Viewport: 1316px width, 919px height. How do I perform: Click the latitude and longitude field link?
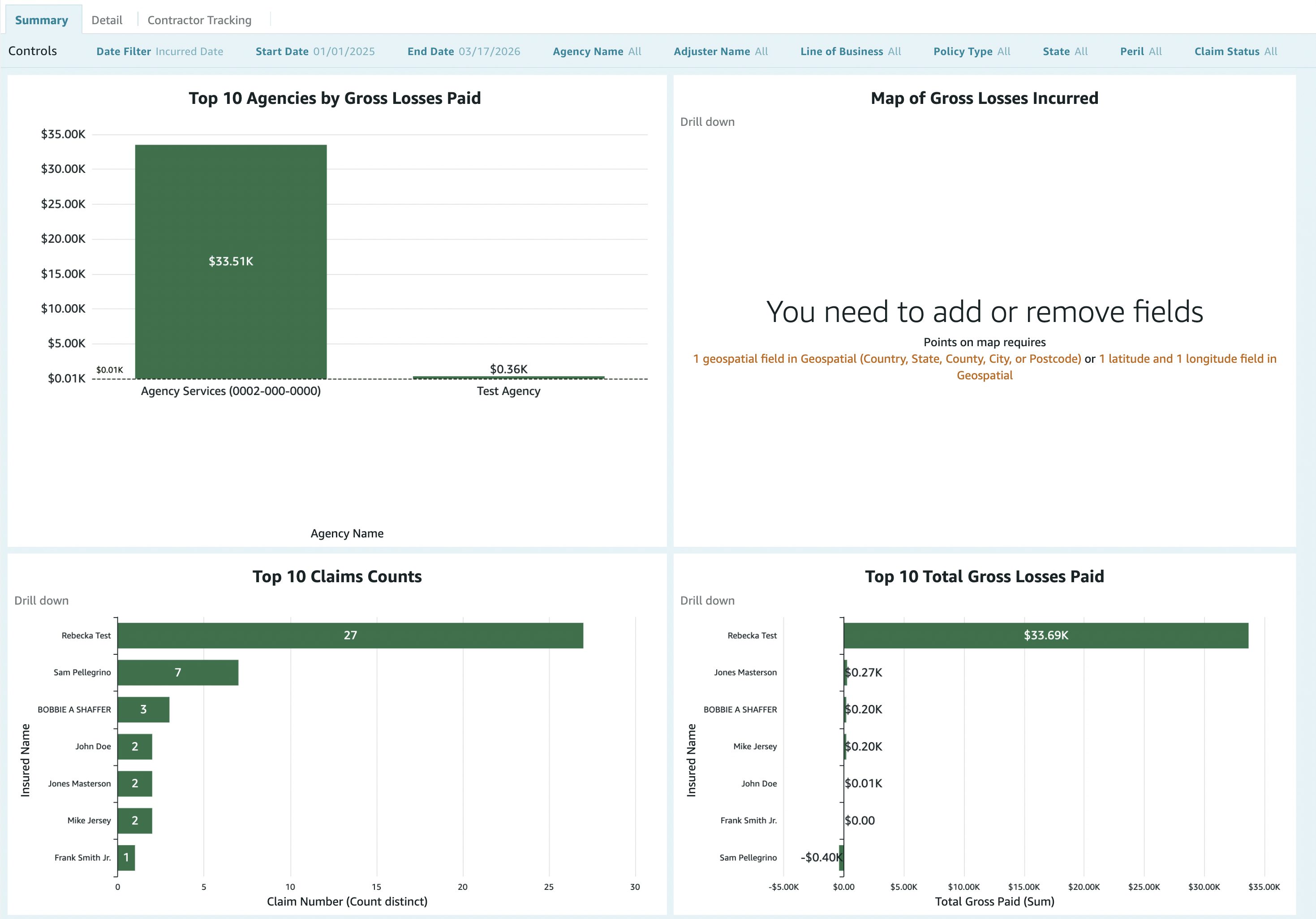[x=1187, y=359]
